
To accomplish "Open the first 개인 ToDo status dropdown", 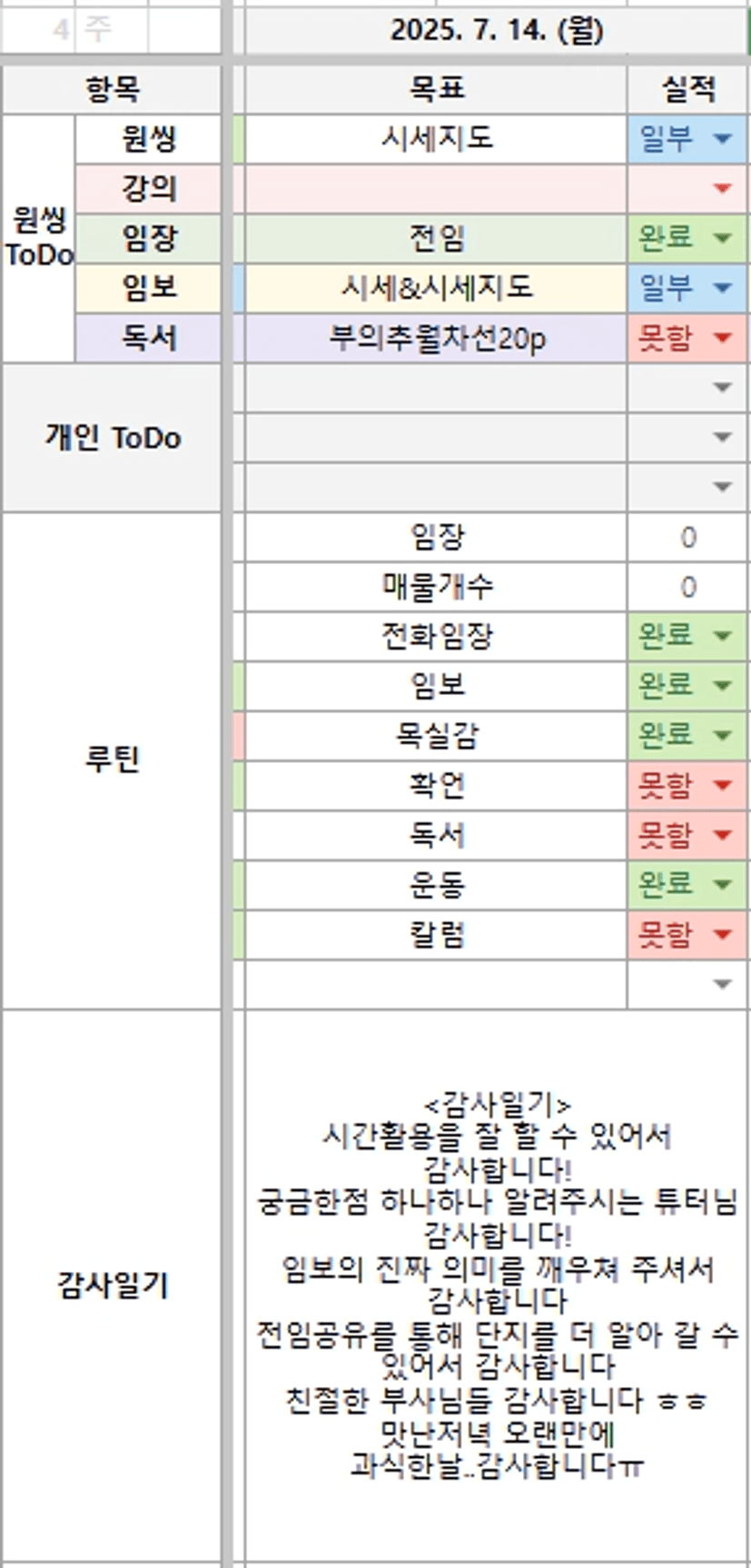I will (723, 388).
